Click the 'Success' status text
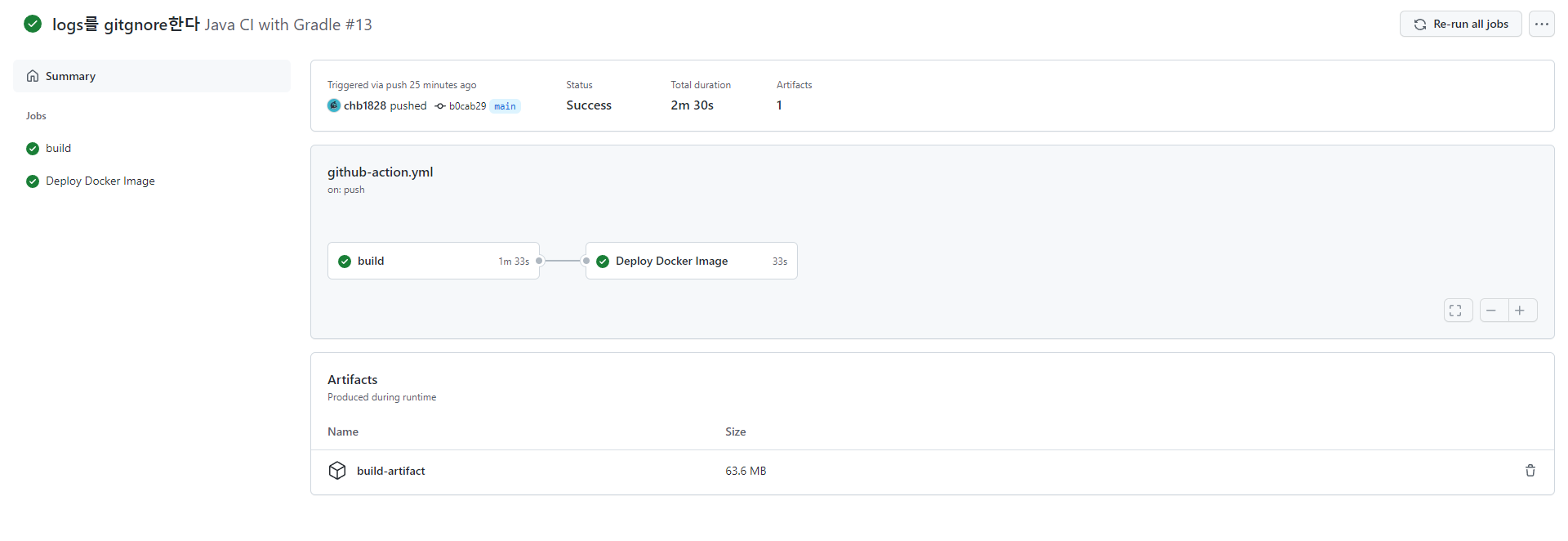This screenshot has height=541, width=1568. pyautogui.click(x=589, y=105)
